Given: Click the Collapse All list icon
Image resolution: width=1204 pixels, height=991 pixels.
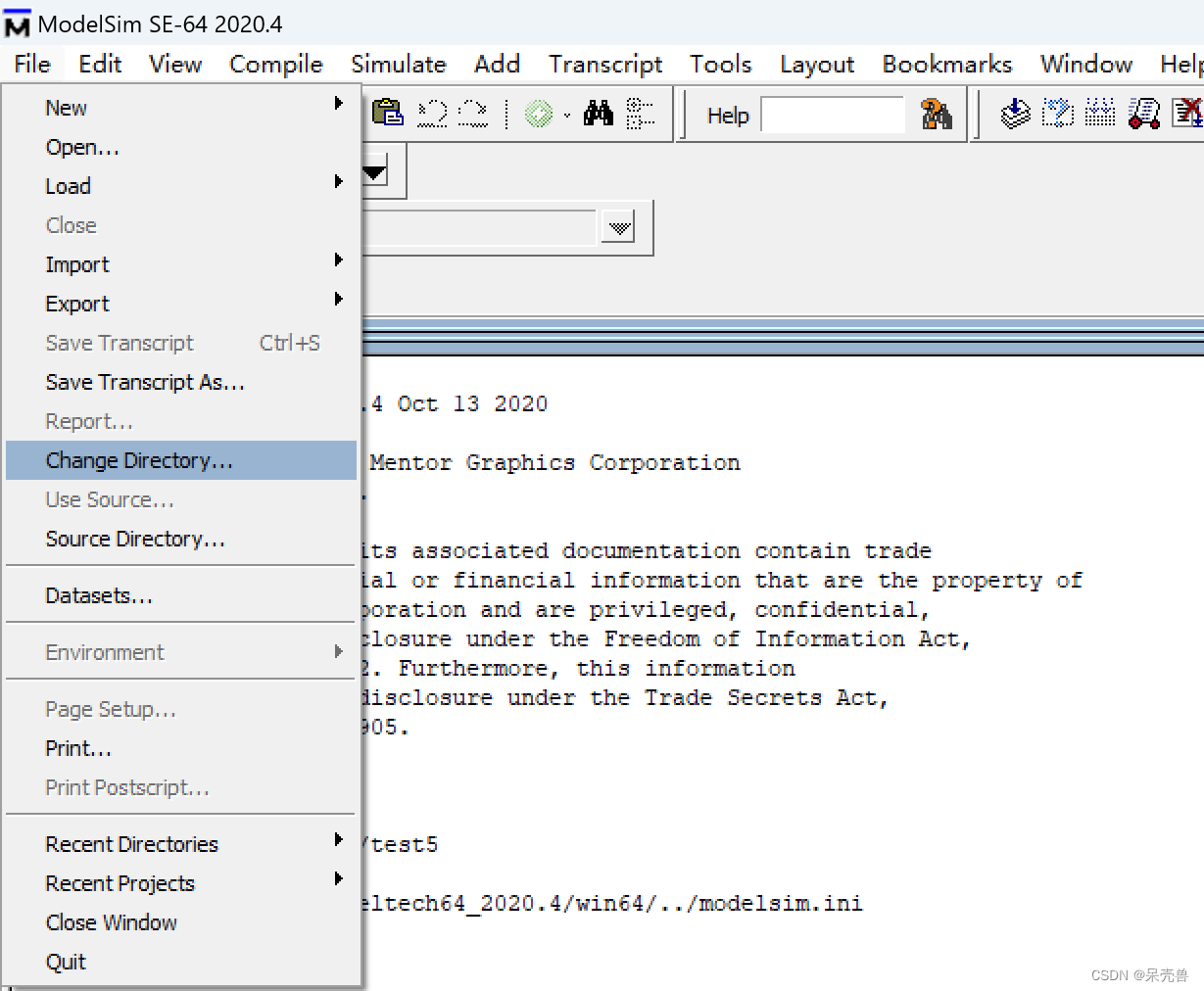Looking at the screenshot, I should tap(640, 114).
